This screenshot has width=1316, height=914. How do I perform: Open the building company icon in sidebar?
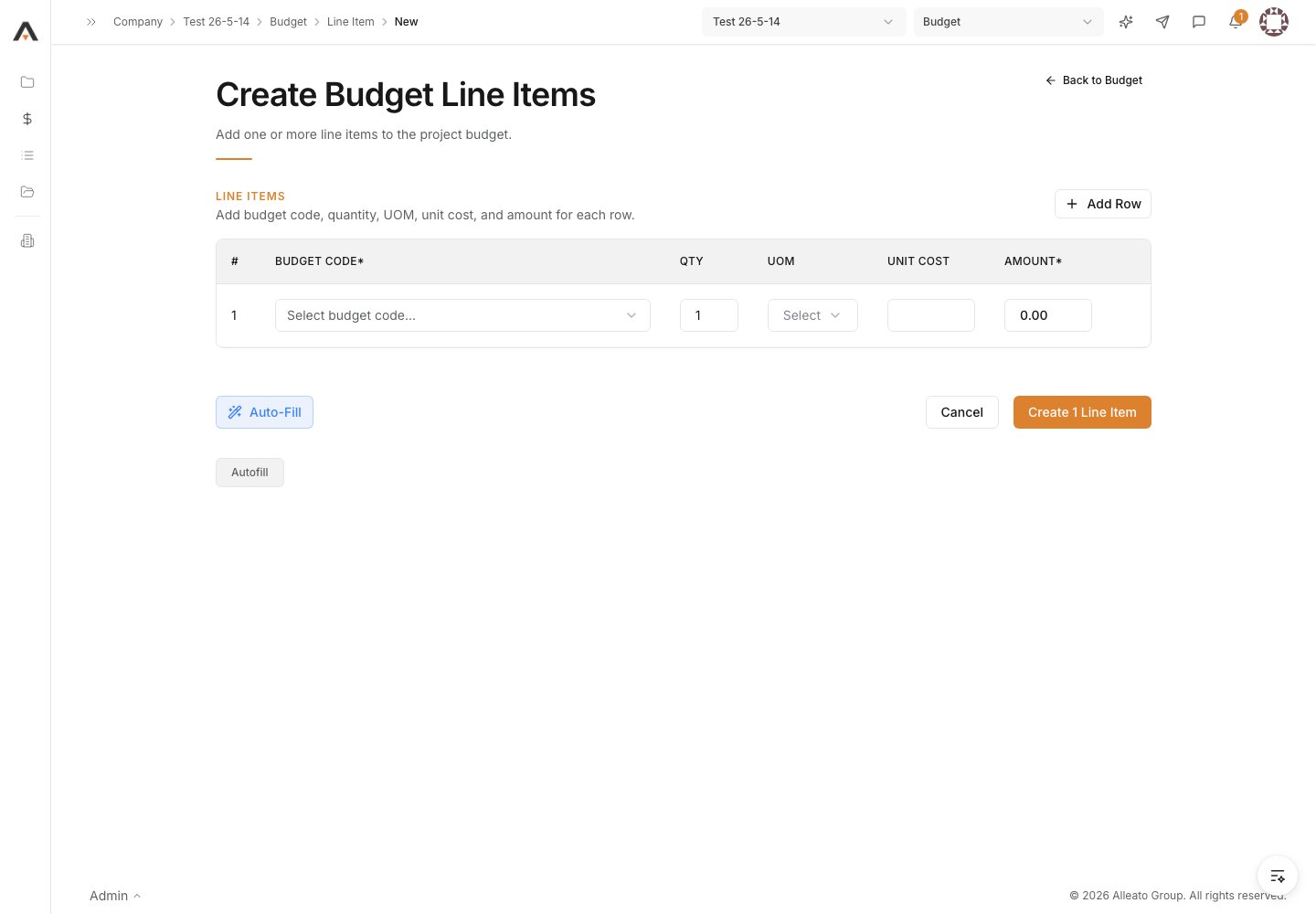27,241
